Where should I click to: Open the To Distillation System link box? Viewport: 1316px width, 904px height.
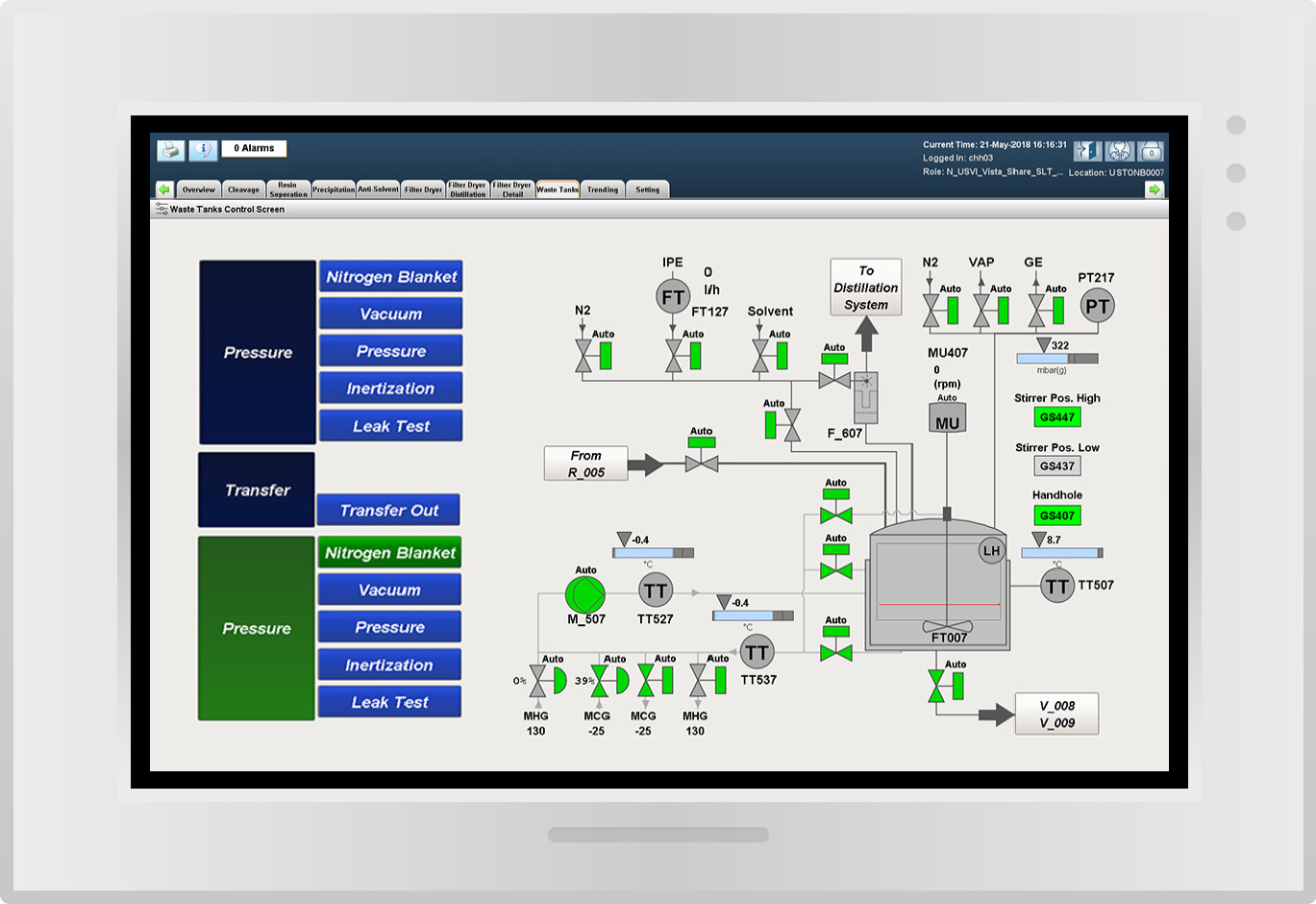coord(866,287)
